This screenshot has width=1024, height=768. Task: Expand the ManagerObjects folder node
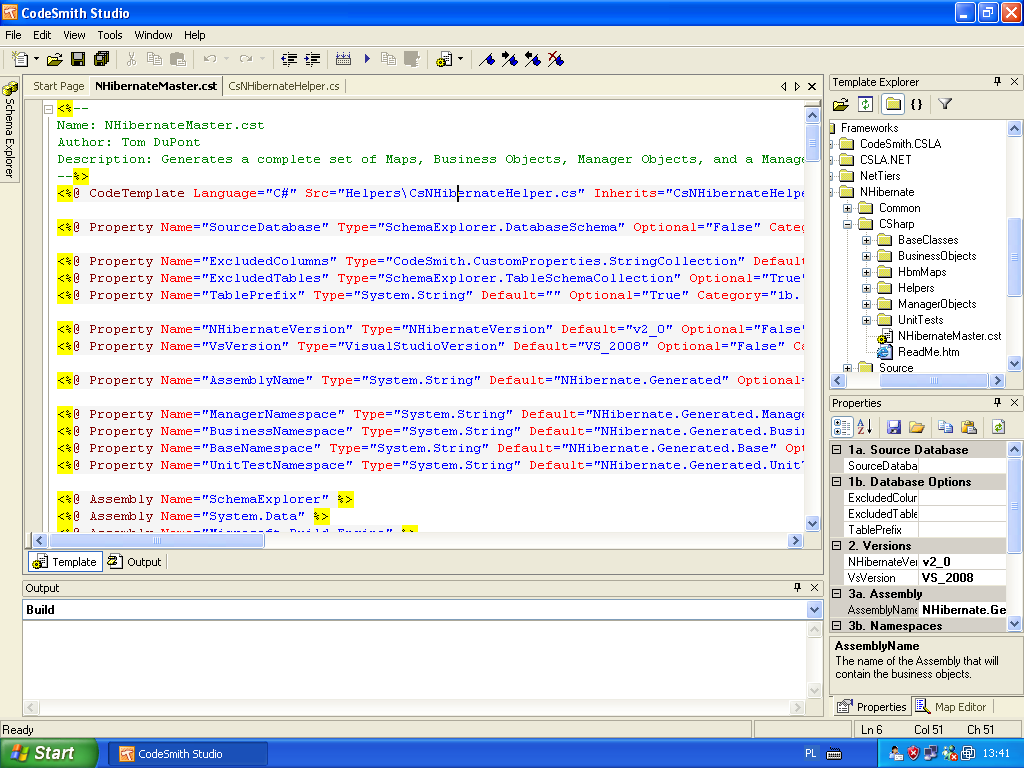coord(866,304)
